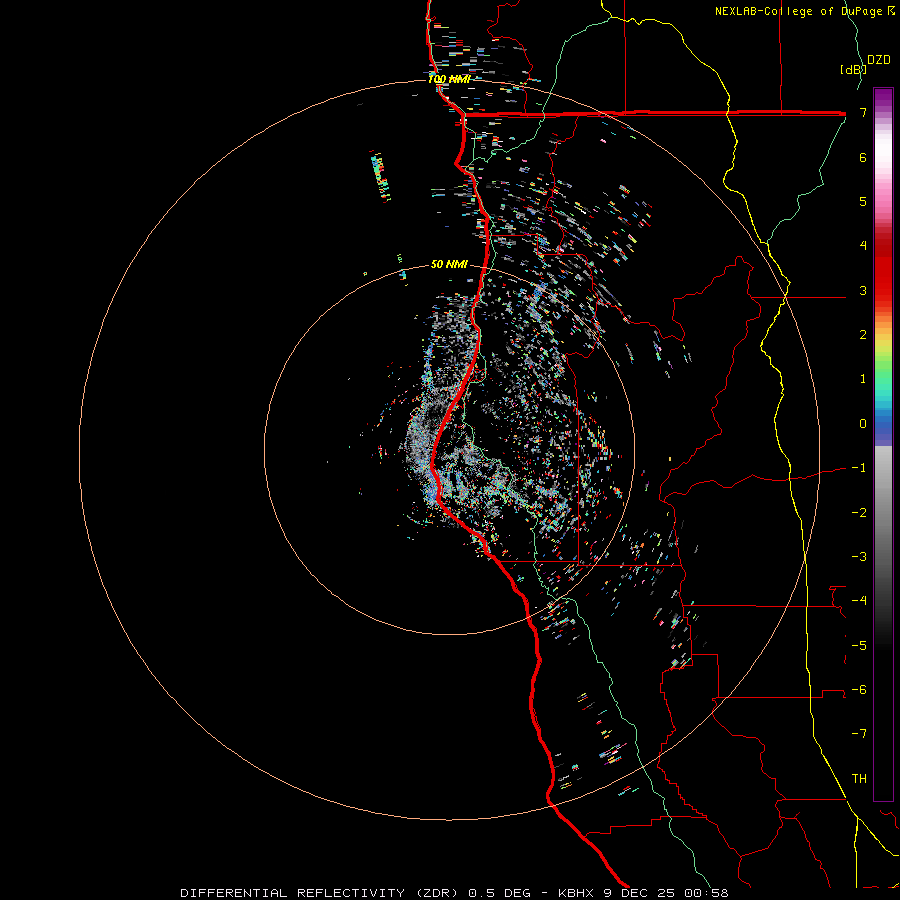
Task: Click the 5 tick on the color scale
Action: [863, 201]
